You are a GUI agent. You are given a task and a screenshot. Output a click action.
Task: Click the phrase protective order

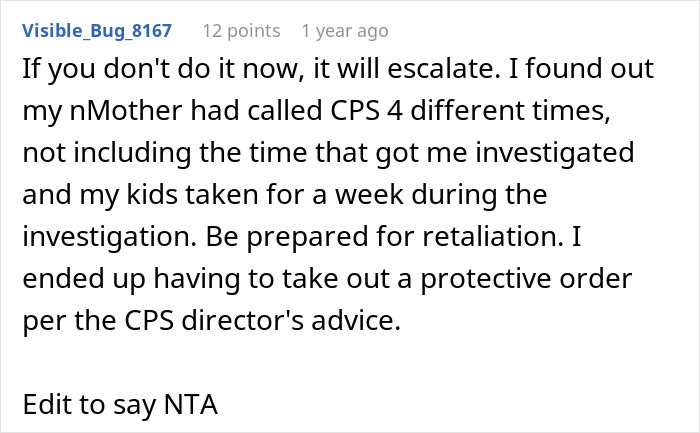click(526, 279)
